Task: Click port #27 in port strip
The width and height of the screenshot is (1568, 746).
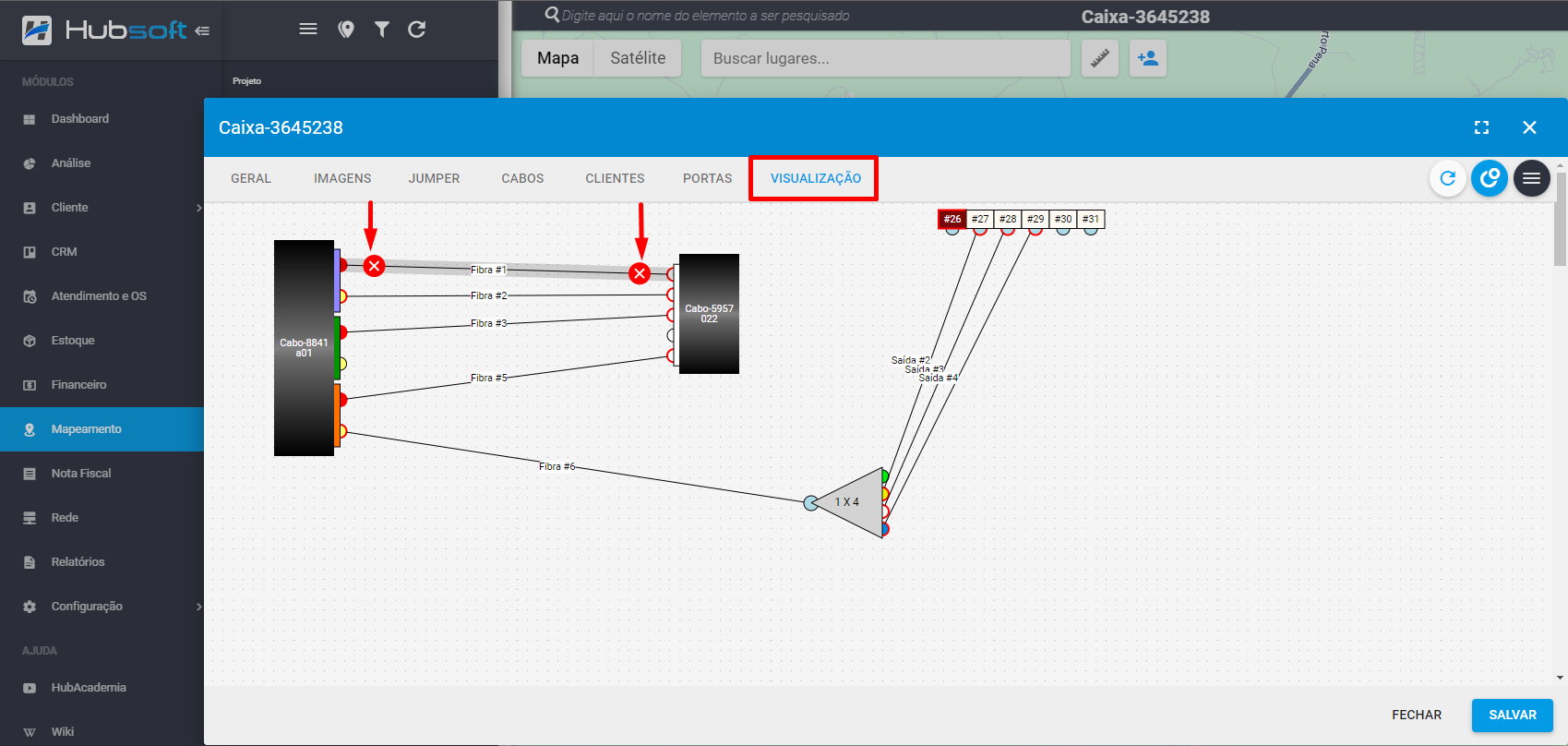Action: pos(980,219)
